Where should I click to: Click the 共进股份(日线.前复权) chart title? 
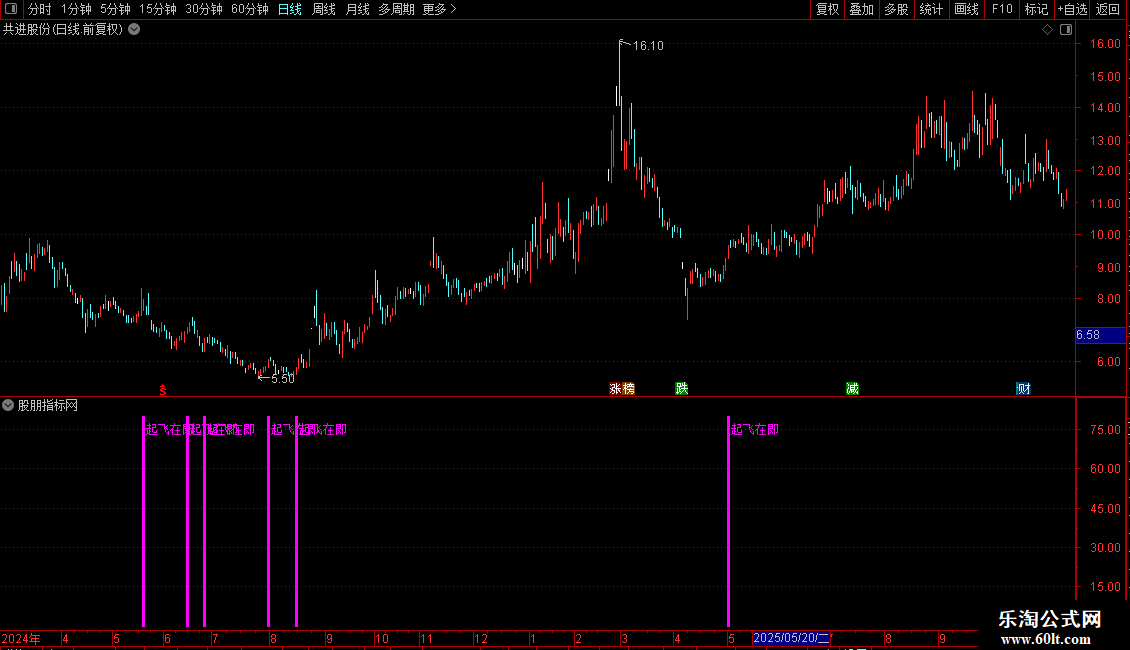[63, 30]
